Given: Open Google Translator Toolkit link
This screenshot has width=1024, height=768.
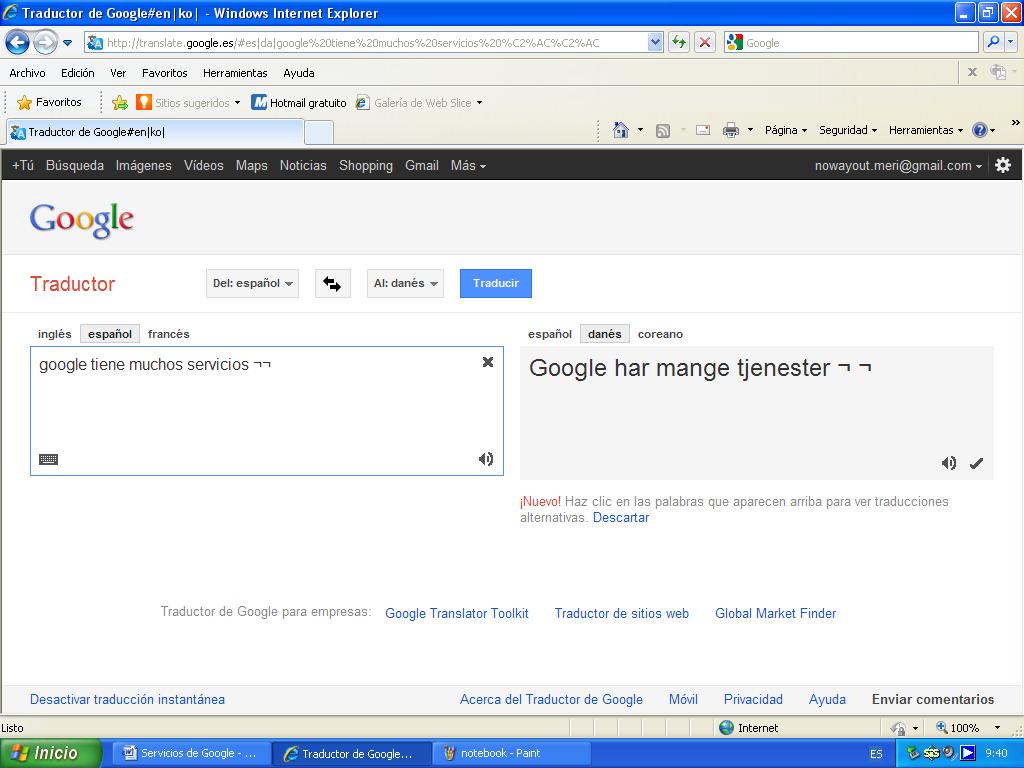Looking at the screenshot, I should (x=456, y=613).
